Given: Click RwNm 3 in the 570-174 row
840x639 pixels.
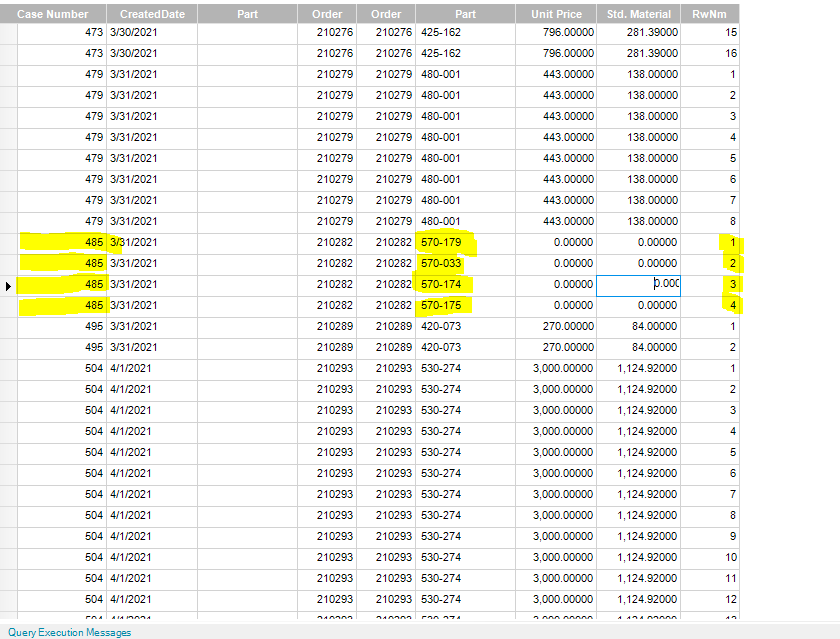Looking at the screenshot, I should (710, 284).
